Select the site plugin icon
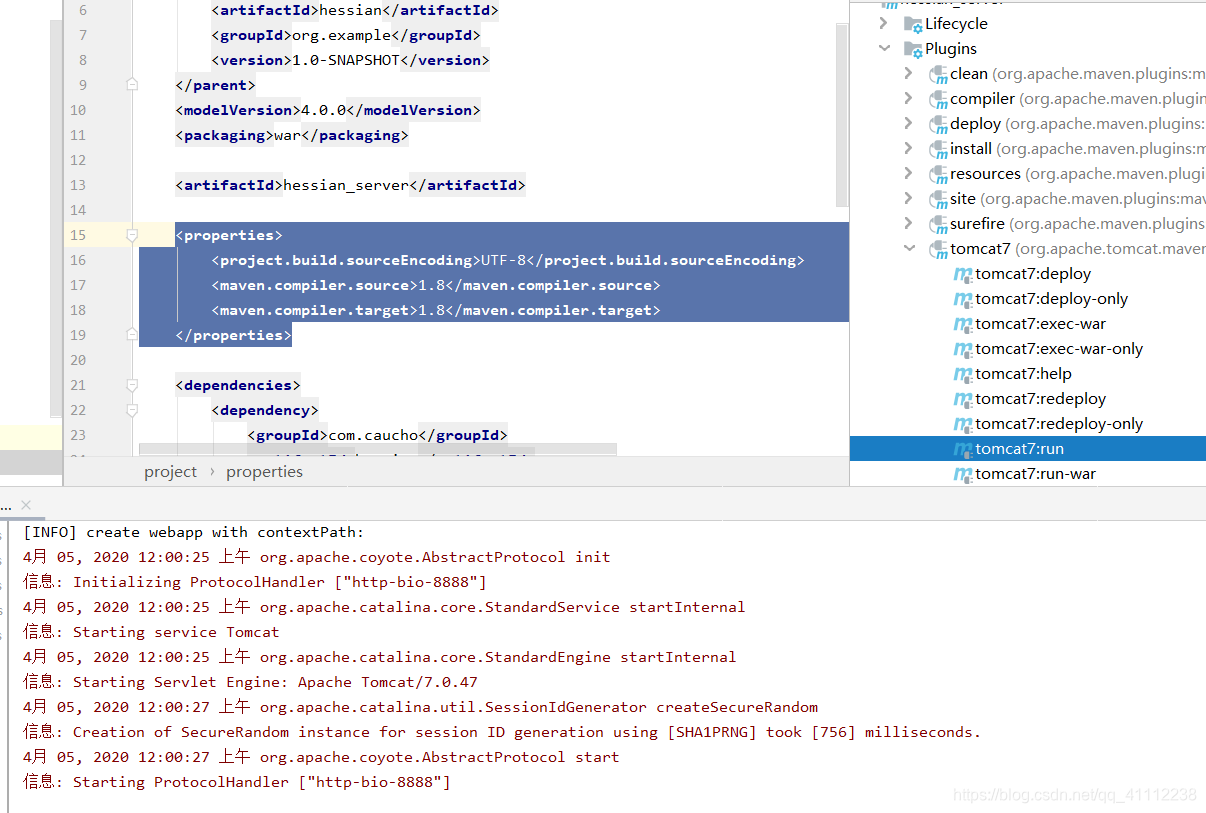 (938, 199)
